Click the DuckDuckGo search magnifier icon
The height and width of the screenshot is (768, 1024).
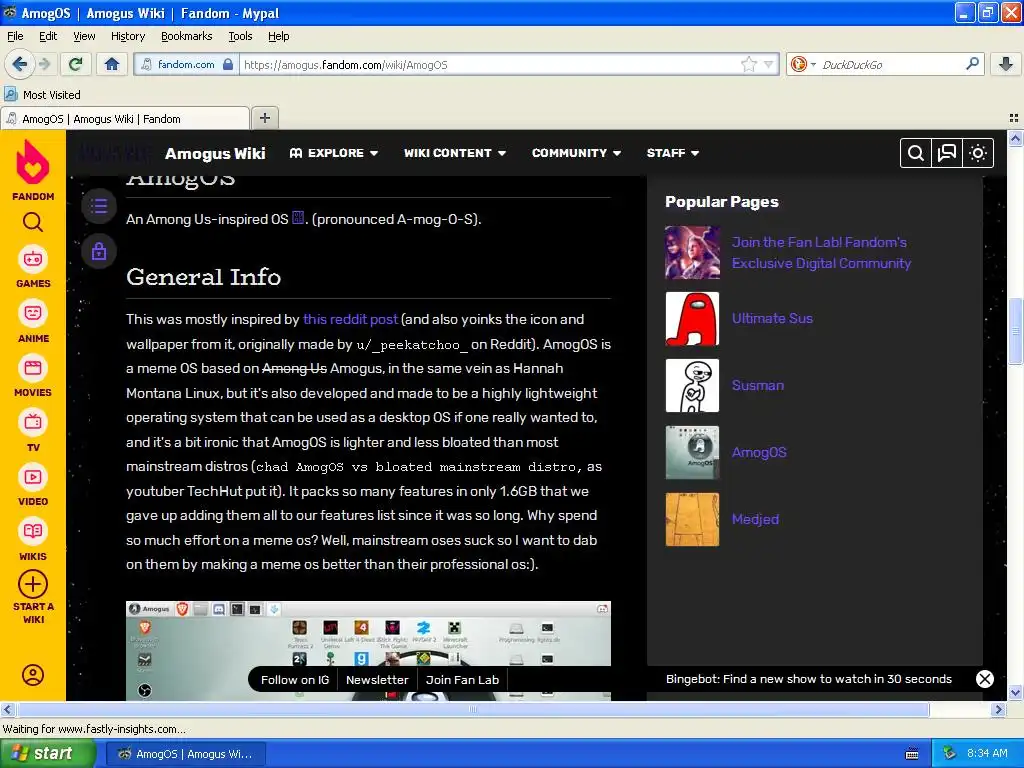[x=972, y=64]
